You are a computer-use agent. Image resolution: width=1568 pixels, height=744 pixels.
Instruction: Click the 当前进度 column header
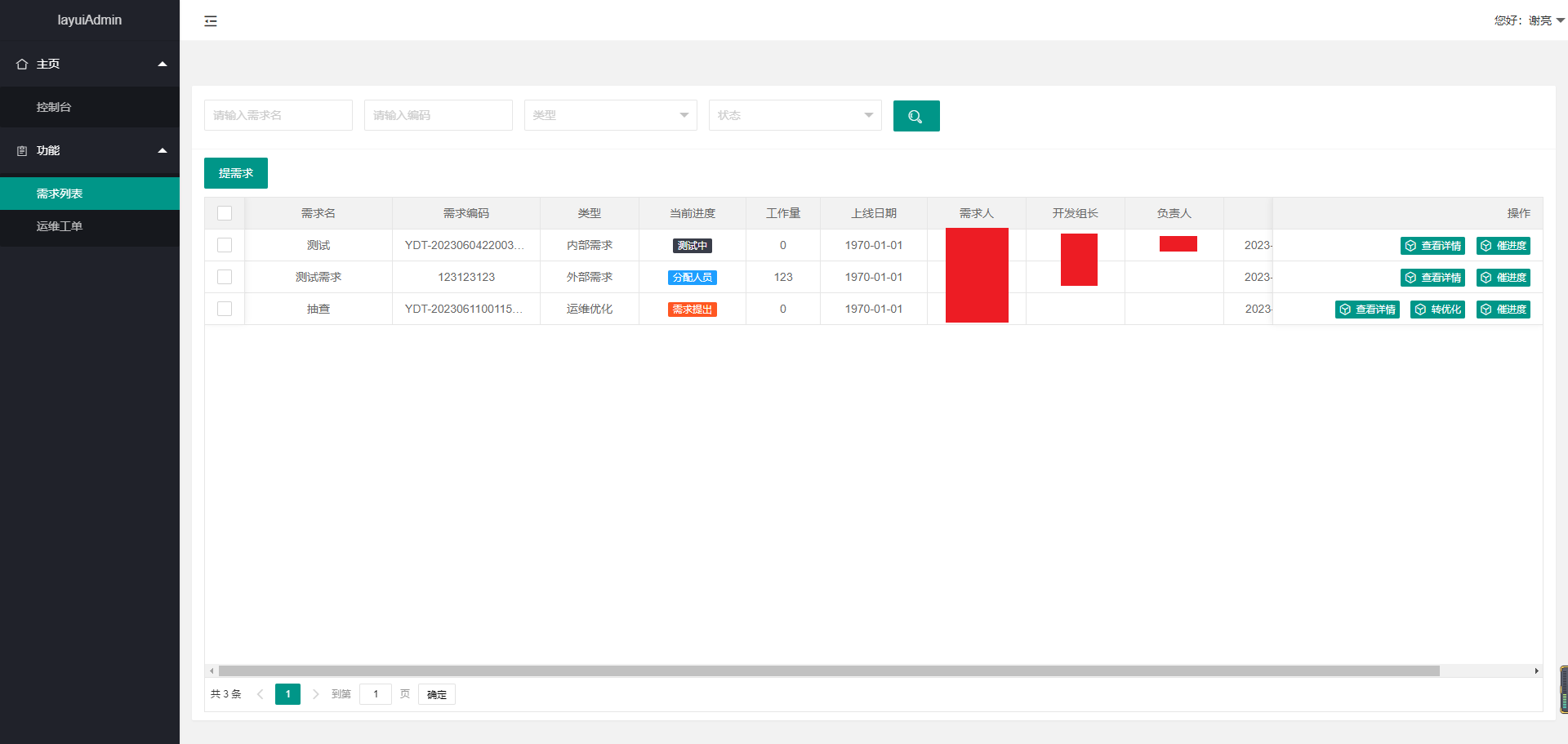pos(693,213)
